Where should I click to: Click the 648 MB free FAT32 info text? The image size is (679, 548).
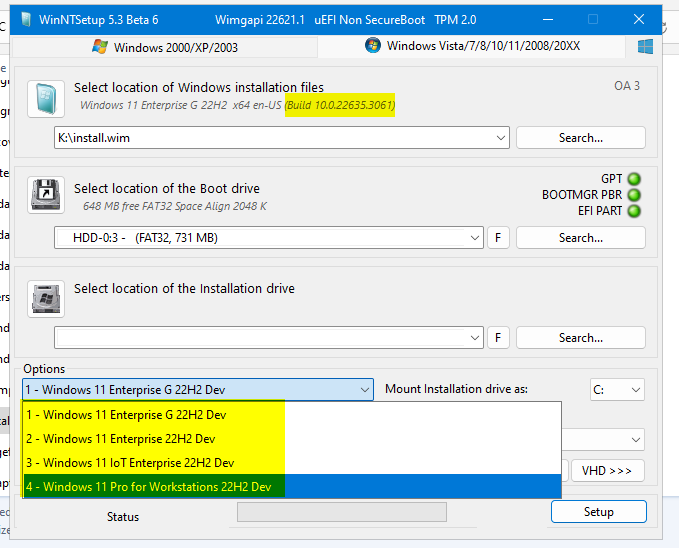click(x=175, y=206)
